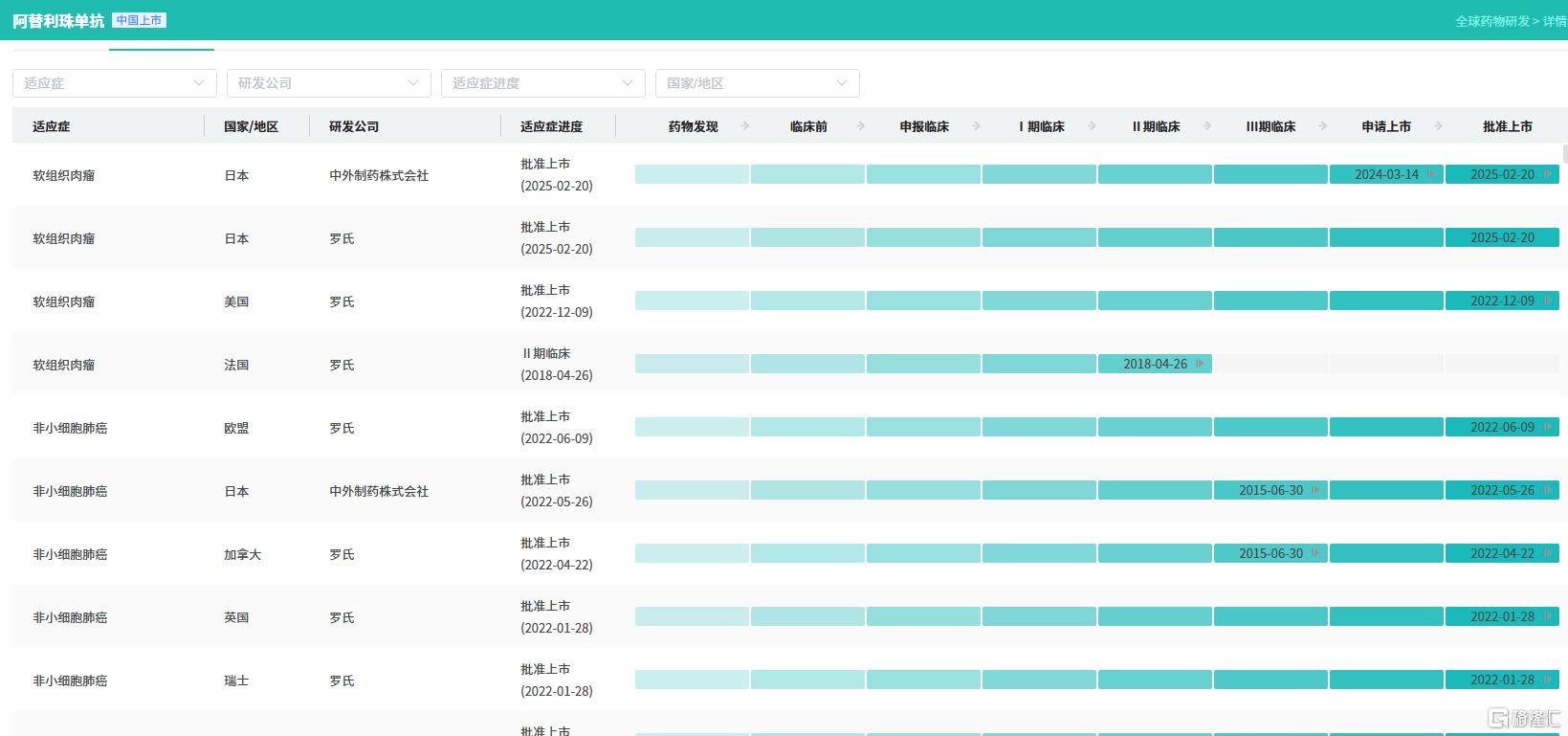Expand the 国家/地区 filter dropdown
Screen dimensions: 1568x736
757,83
